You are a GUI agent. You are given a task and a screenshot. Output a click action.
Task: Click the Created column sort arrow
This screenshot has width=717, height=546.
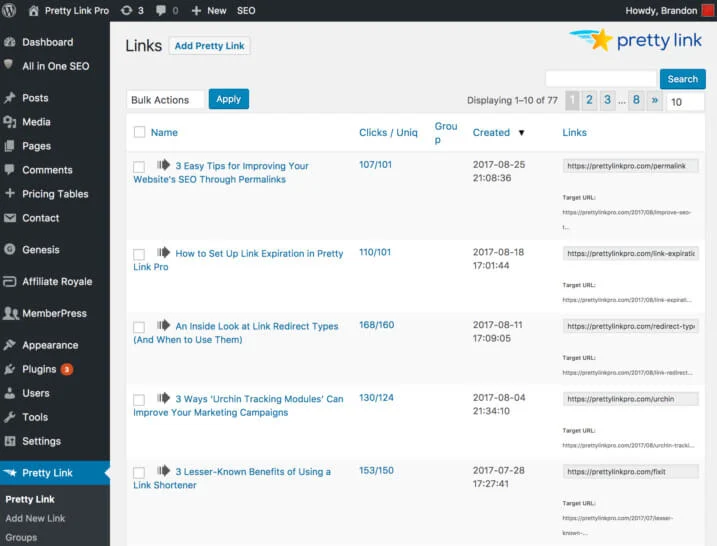point(521,133)
